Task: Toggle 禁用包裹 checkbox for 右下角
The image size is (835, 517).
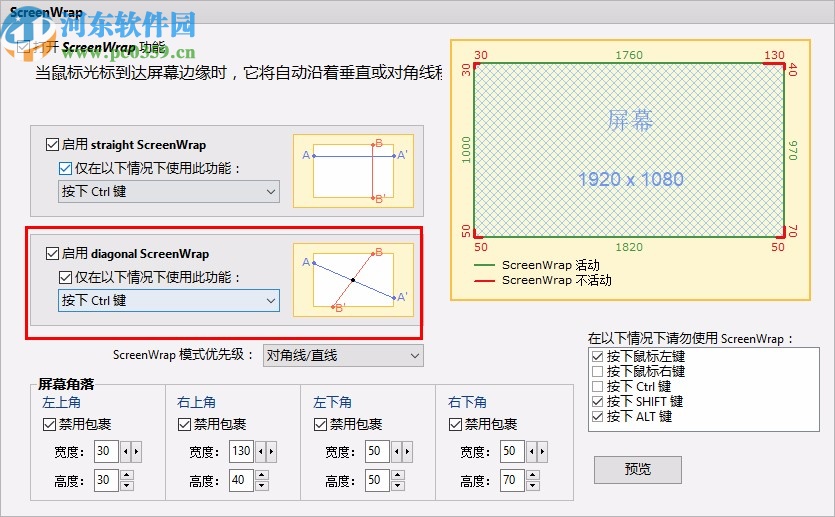Action: (455, 424)
